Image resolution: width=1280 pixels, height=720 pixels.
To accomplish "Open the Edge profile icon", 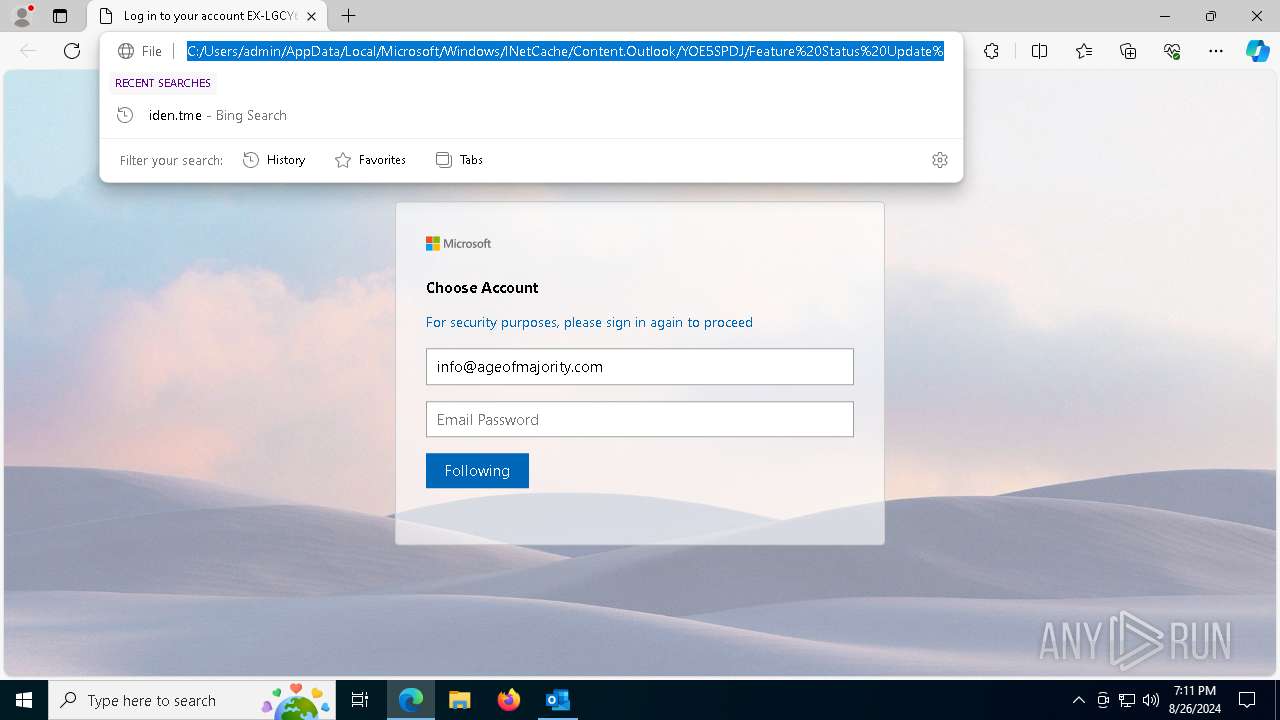I will (x=22, y=16).
